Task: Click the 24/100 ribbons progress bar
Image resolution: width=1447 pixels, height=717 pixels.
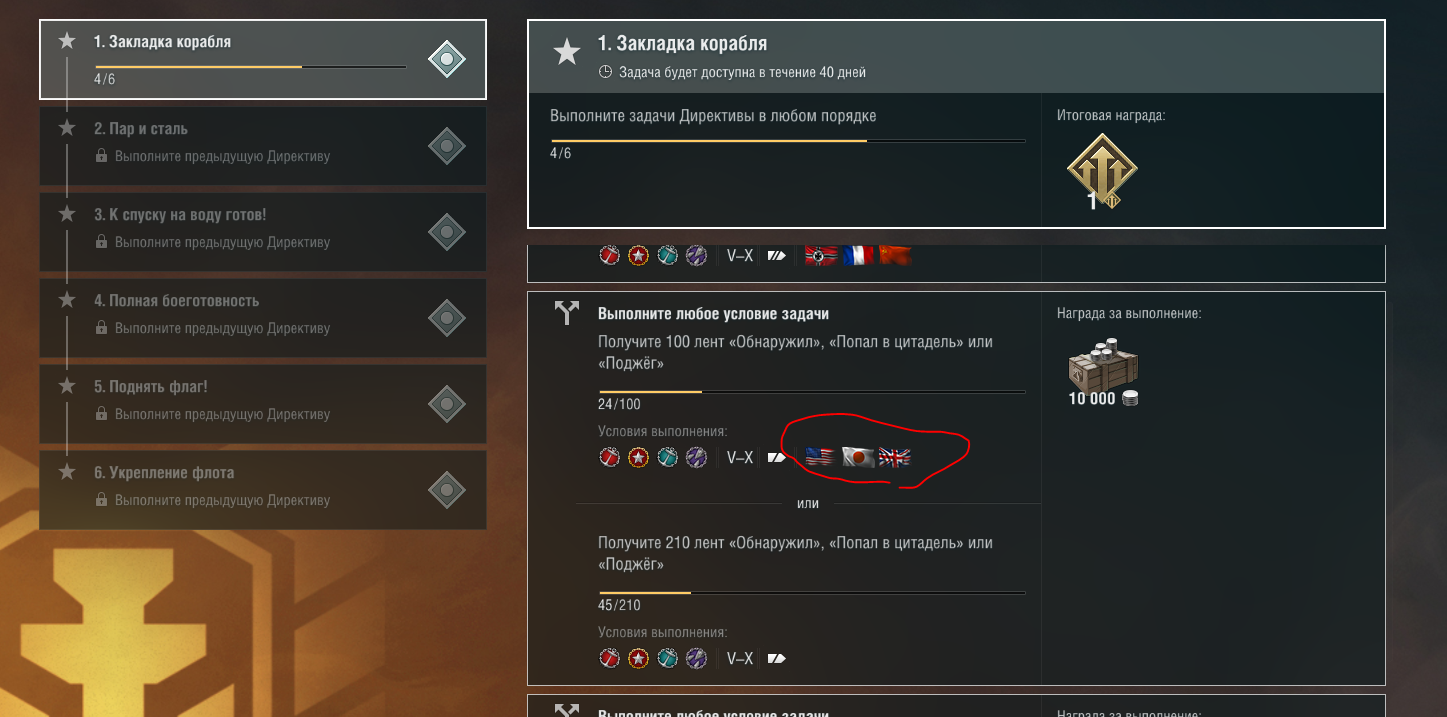Action: pyautogui.click(x=812, y=392)
